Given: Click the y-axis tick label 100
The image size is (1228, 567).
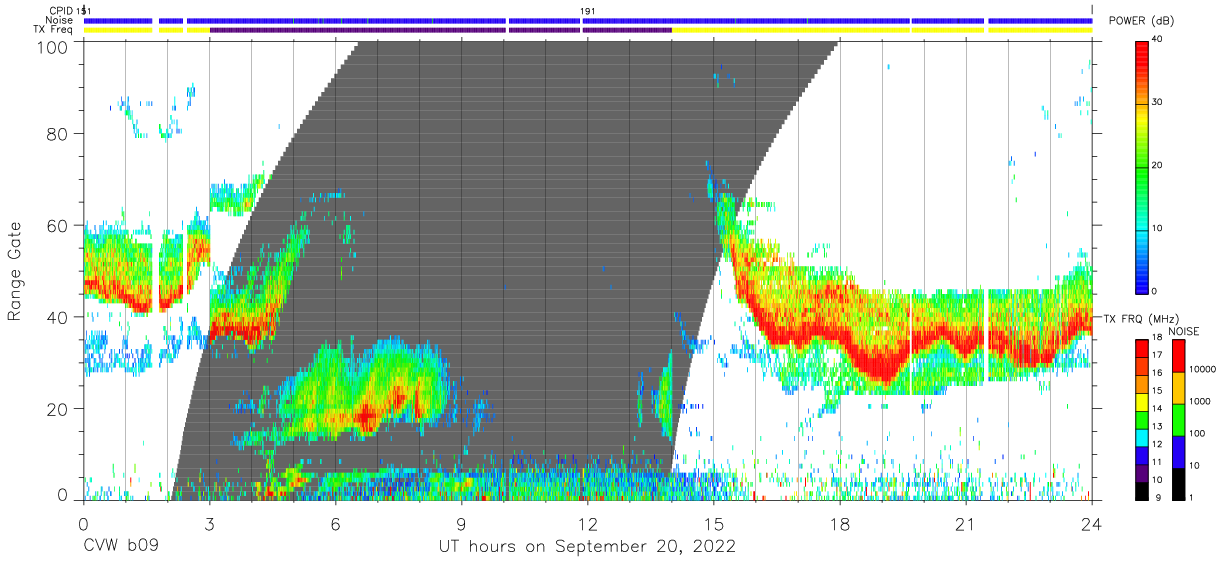Looking at the screenshot, I should [51, 47].
